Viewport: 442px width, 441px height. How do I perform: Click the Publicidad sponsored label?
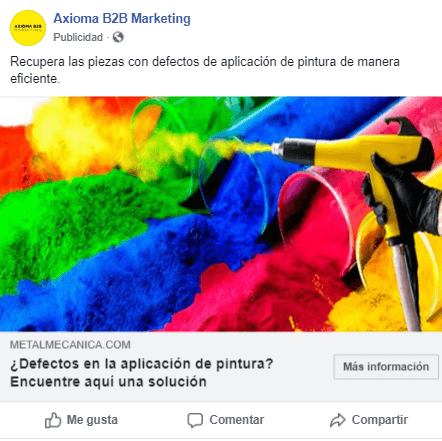(x=78, y=37)
